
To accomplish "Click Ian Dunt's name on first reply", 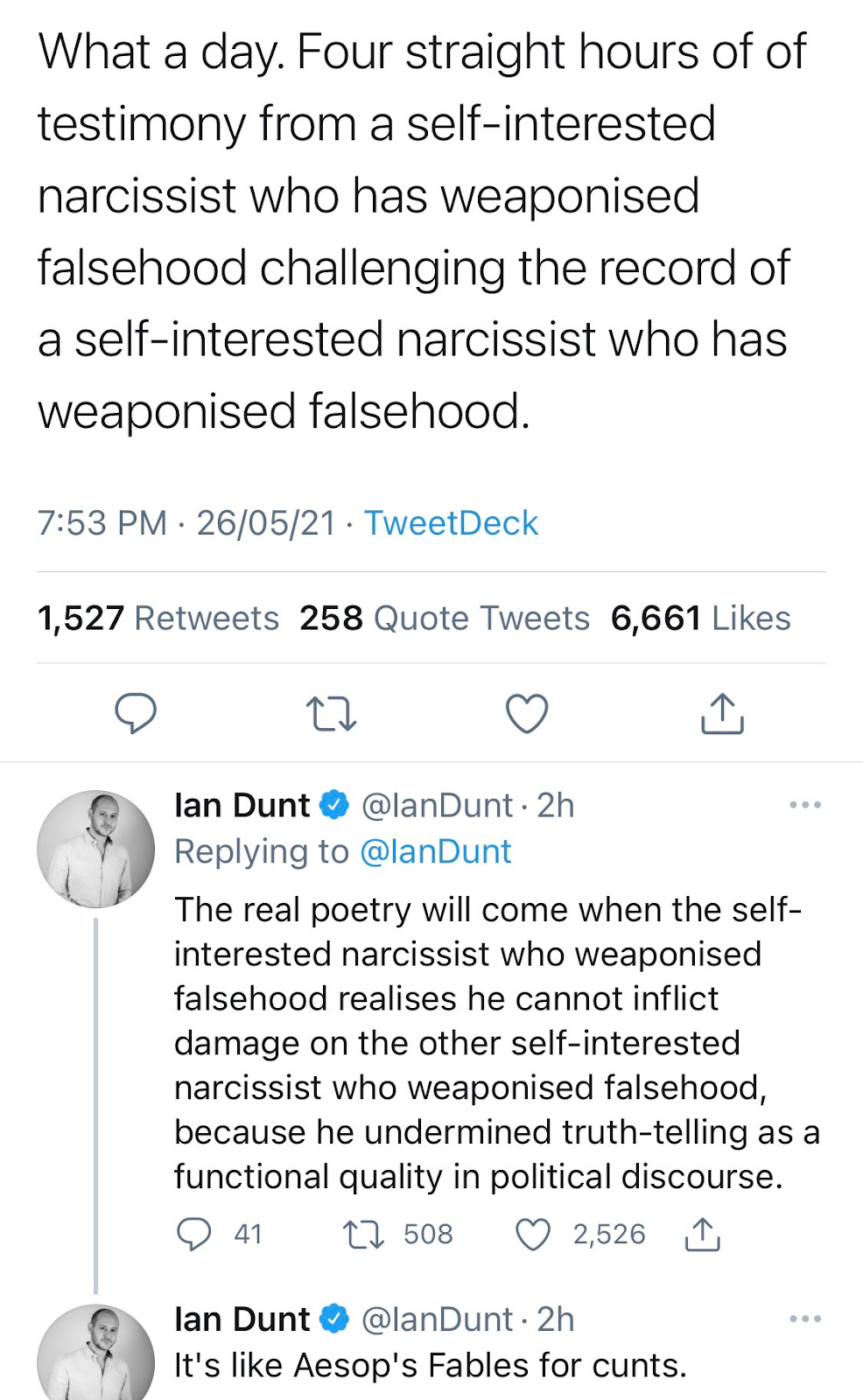I will coord(242,805).
